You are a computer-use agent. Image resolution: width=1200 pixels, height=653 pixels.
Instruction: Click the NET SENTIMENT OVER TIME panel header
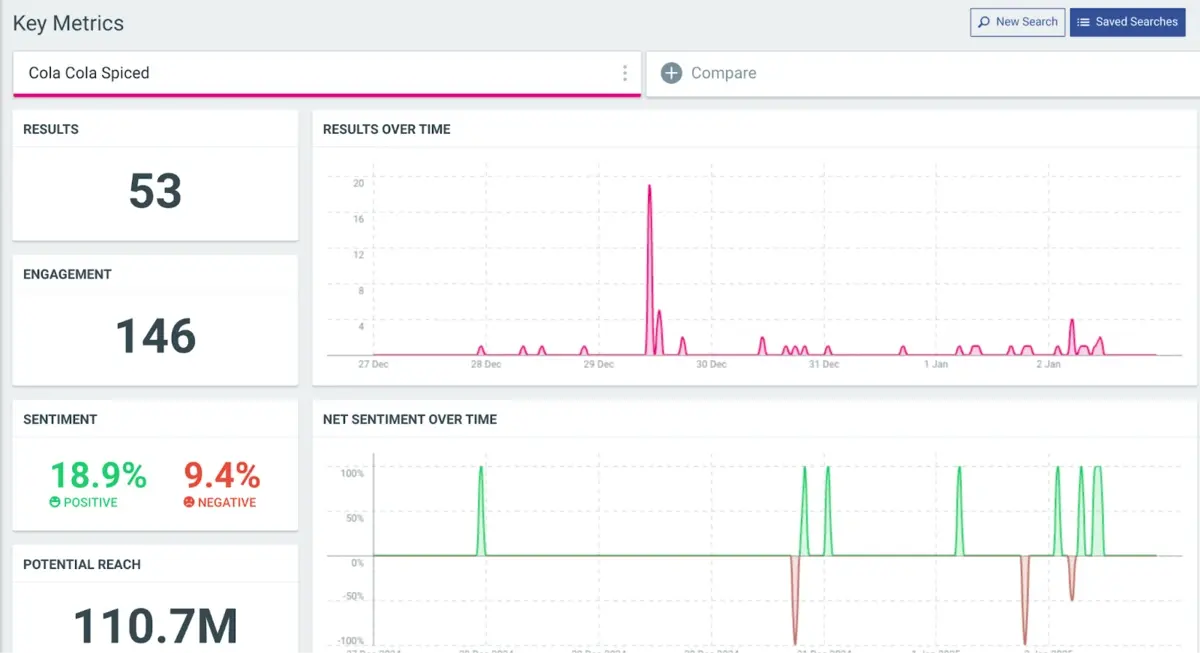coord(410,420)
